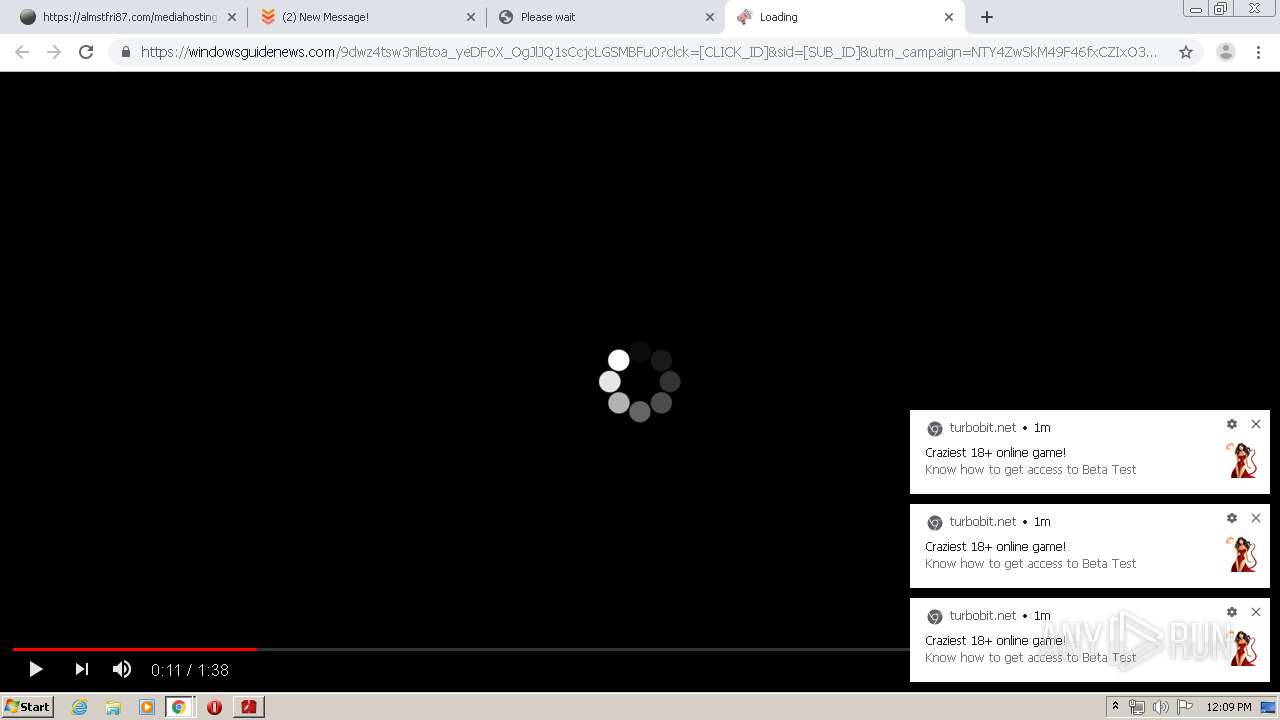Open Opera browser from taskbar
Image resolution: width=1280 pixels, height=720 pixels.
[x=214, y=707]
